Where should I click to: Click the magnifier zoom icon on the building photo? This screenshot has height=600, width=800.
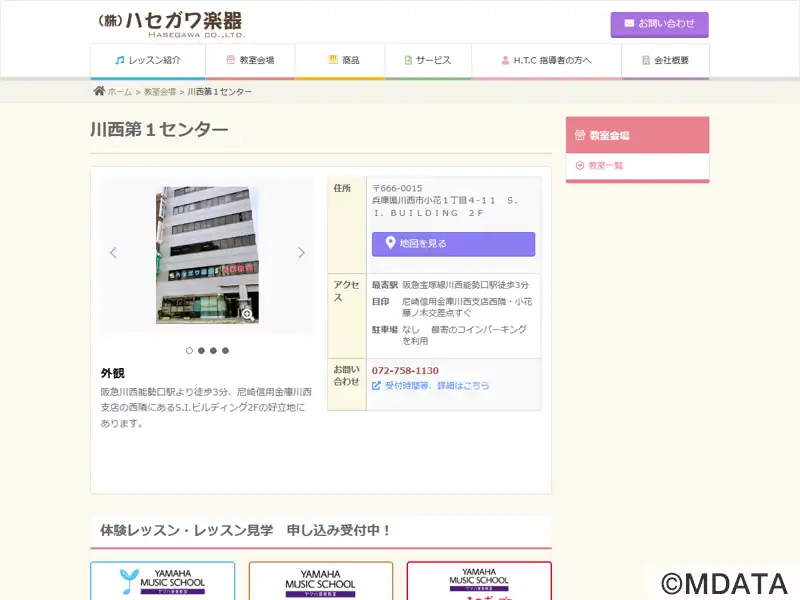click(247, 314)
